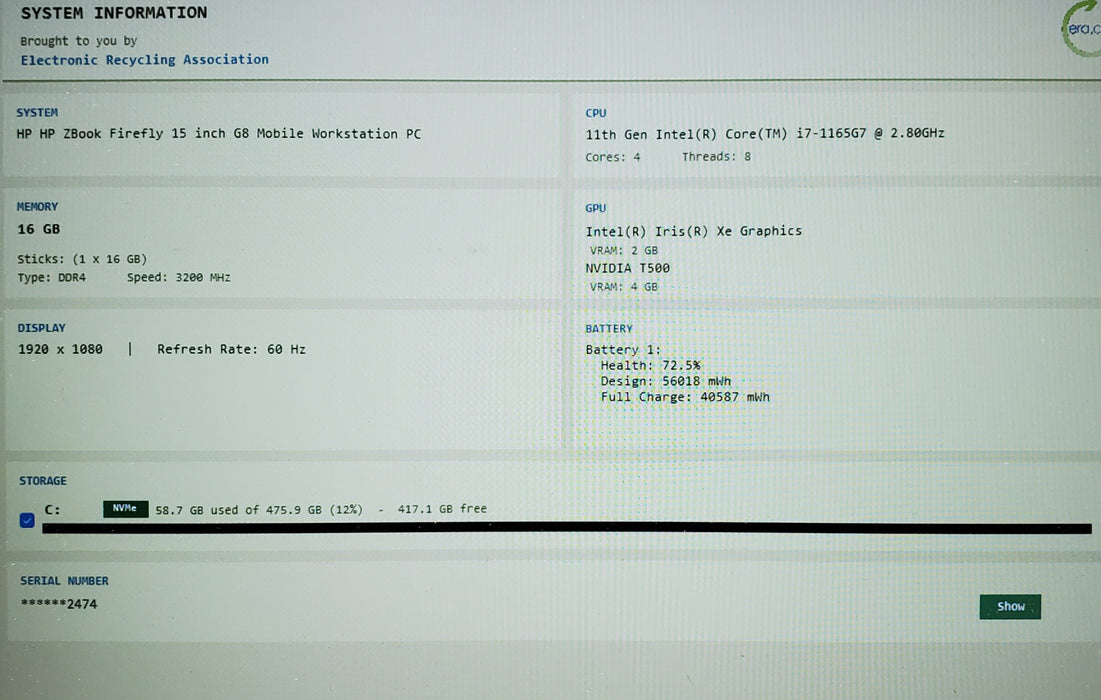
Task: Click the DISPLAY section heading
Action: [41, 328]
